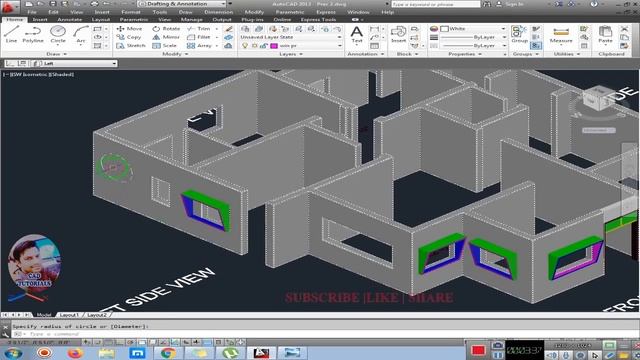
Task: Click the Paste icon
Action: 605,34
